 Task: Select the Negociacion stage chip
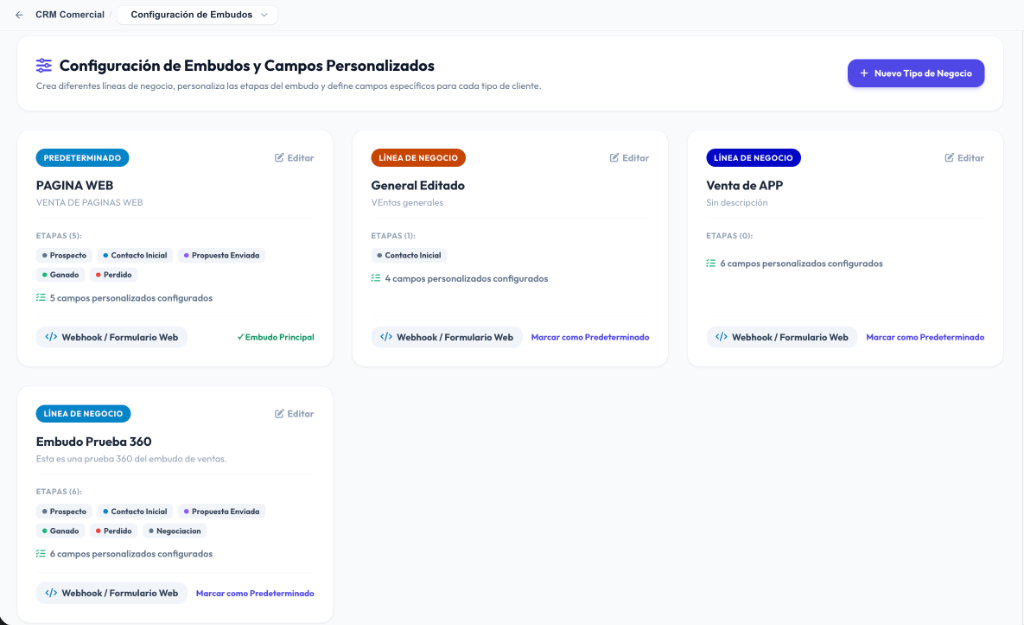pyautogui.click(x=174, y=531)
